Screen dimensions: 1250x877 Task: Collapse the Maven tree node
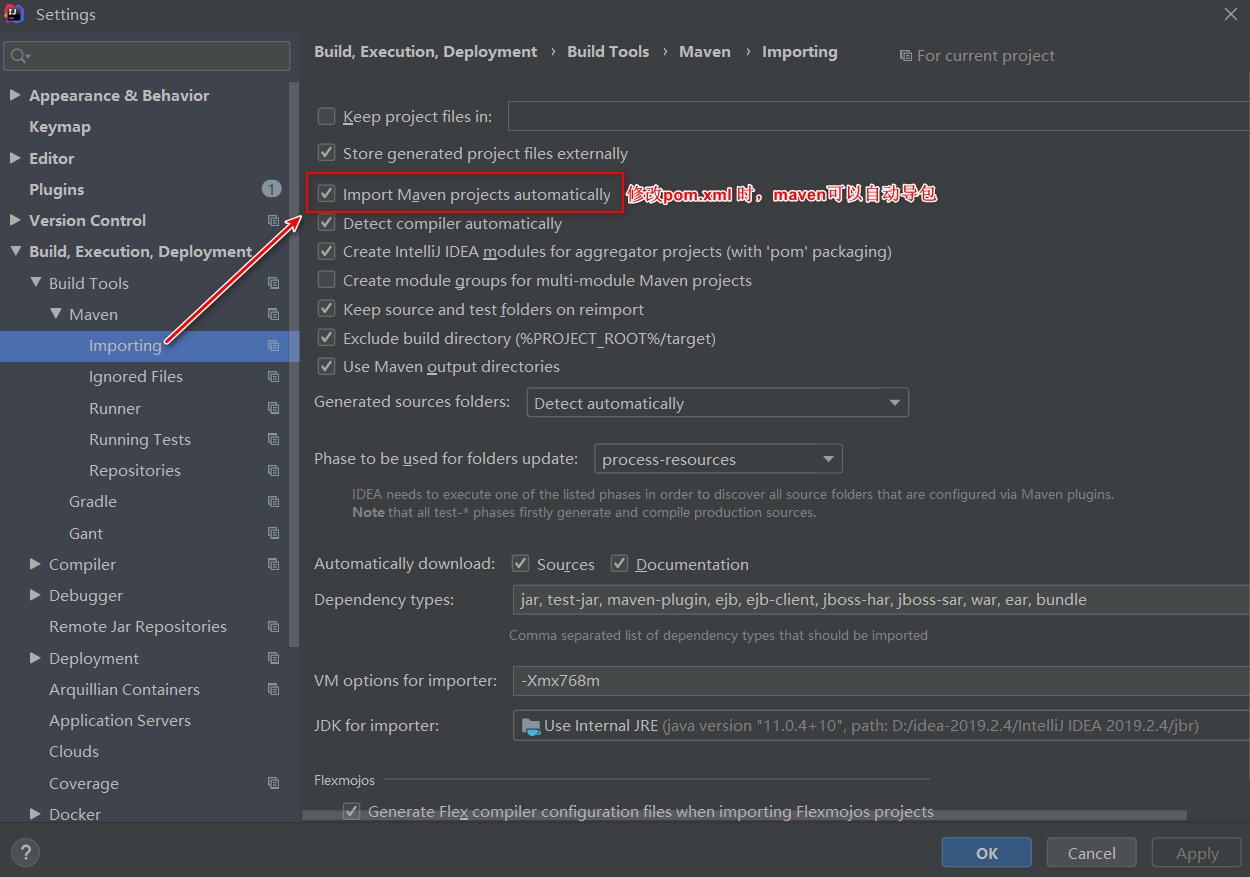(x=55, y=314)
